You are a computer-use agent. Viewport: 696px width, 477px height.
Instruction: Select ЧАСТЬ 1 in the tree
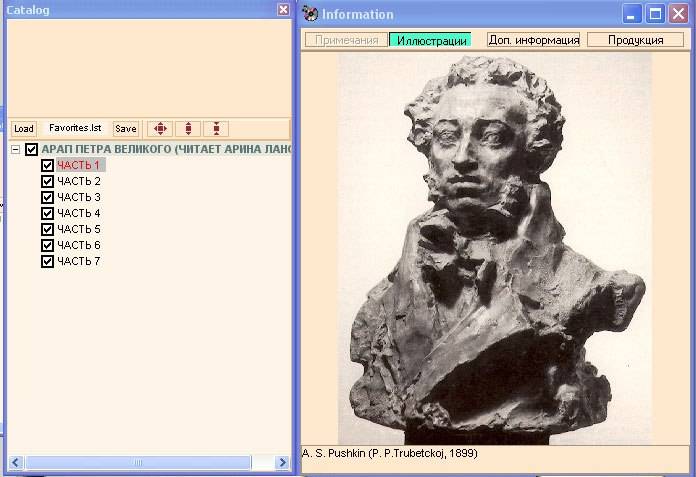pos(80,165)
